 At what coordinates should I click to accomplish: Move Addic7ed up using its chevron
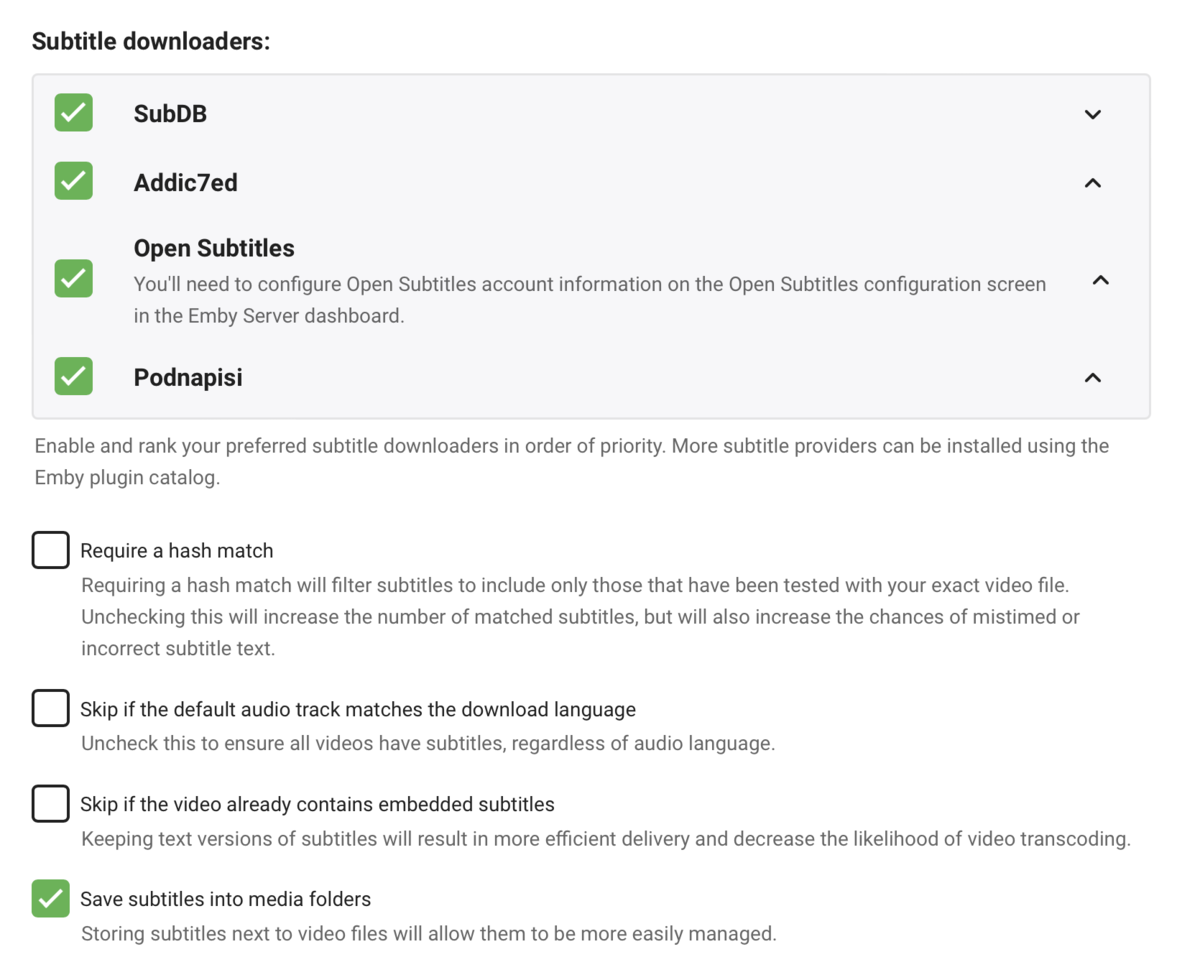[x=1092, y=183]
